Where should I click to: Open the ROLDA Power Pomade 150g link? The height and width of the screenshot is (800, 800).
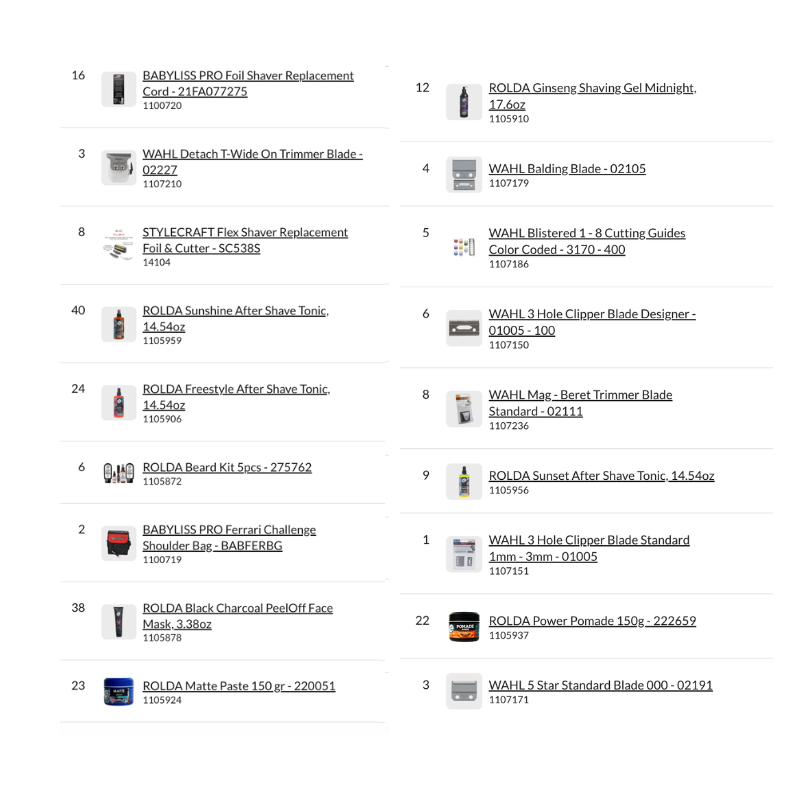pos(592,621)
